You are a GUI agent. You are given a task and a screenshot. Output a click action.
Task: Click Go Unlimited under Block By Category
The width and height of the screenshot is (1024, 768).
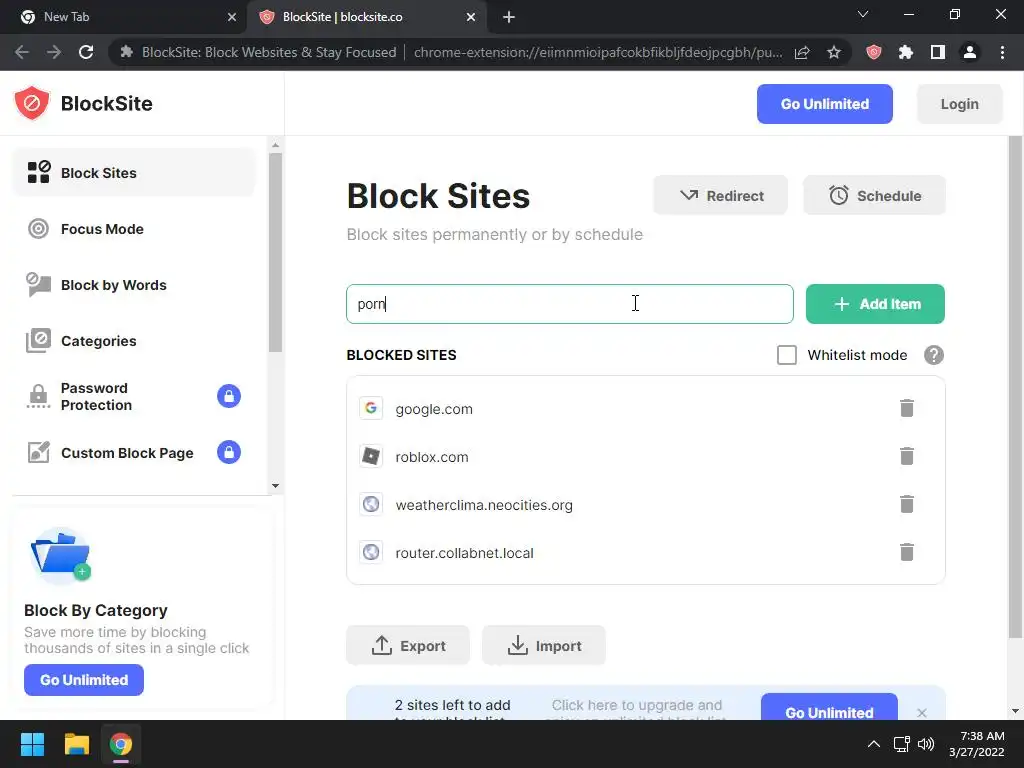pyautogui.click(x=84, y=680)
